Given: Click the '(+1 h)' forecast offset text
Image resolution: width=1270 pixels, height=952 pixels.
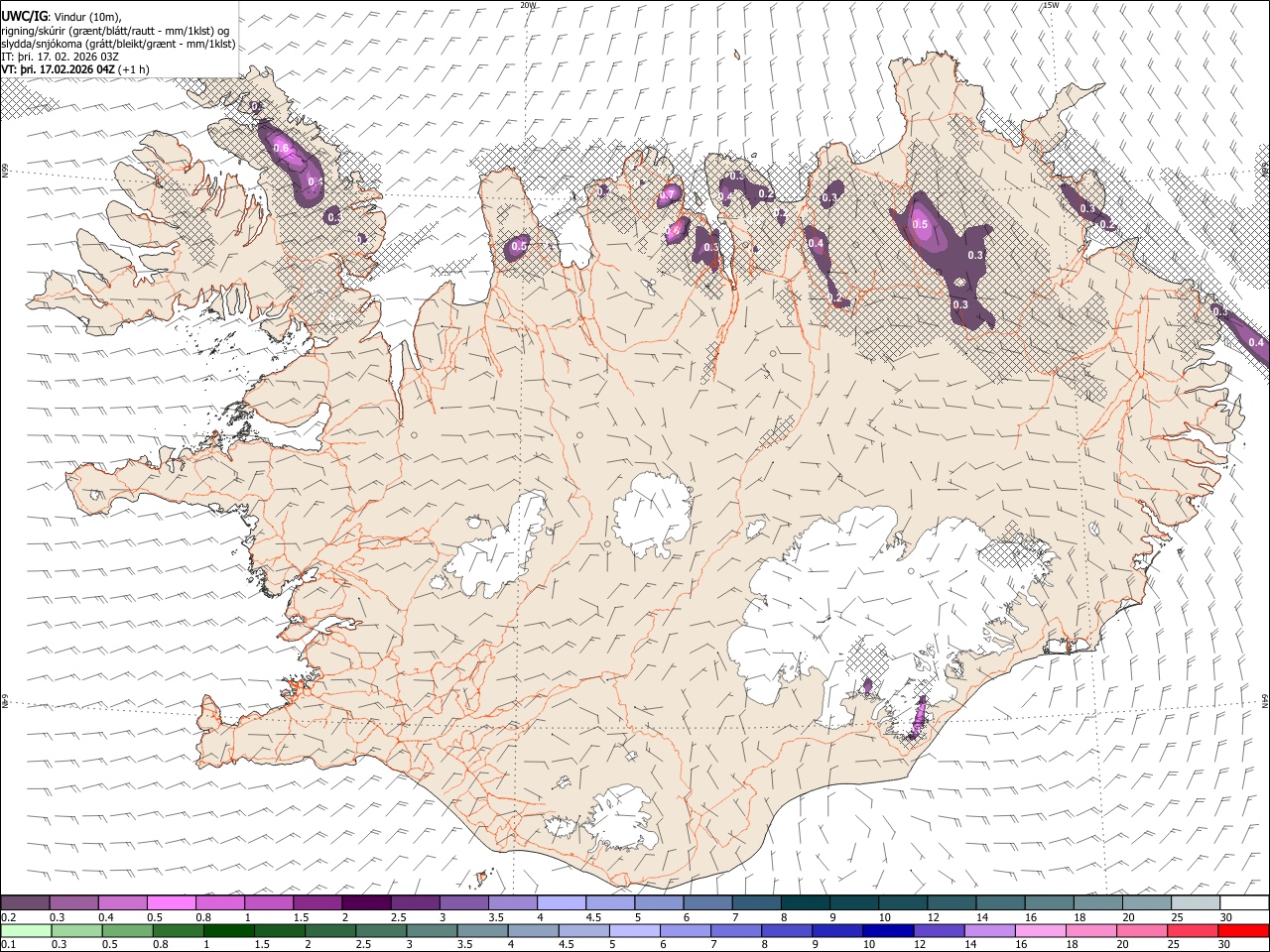Looking at the screenshot, I should [134, 69].
